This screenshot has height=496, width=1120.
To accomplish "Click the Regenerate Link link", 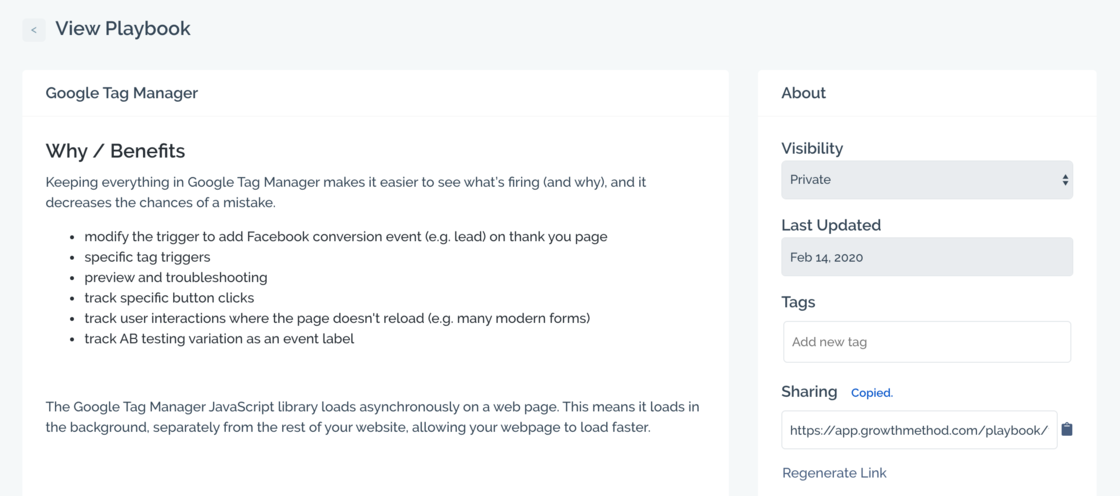I will tap(834, 473).
